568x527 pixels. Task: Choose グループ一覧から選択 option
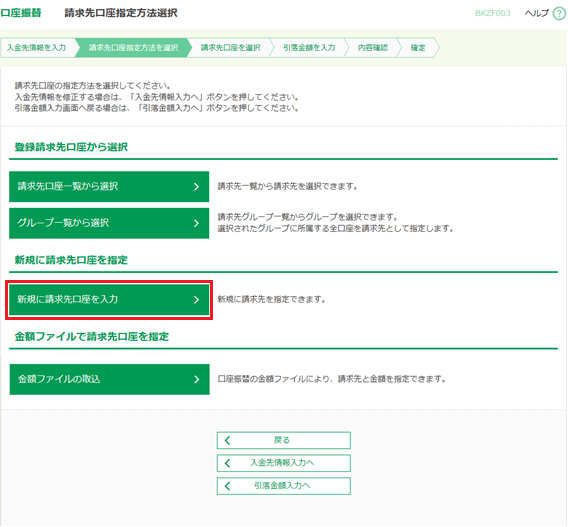[x=109, y=223]
